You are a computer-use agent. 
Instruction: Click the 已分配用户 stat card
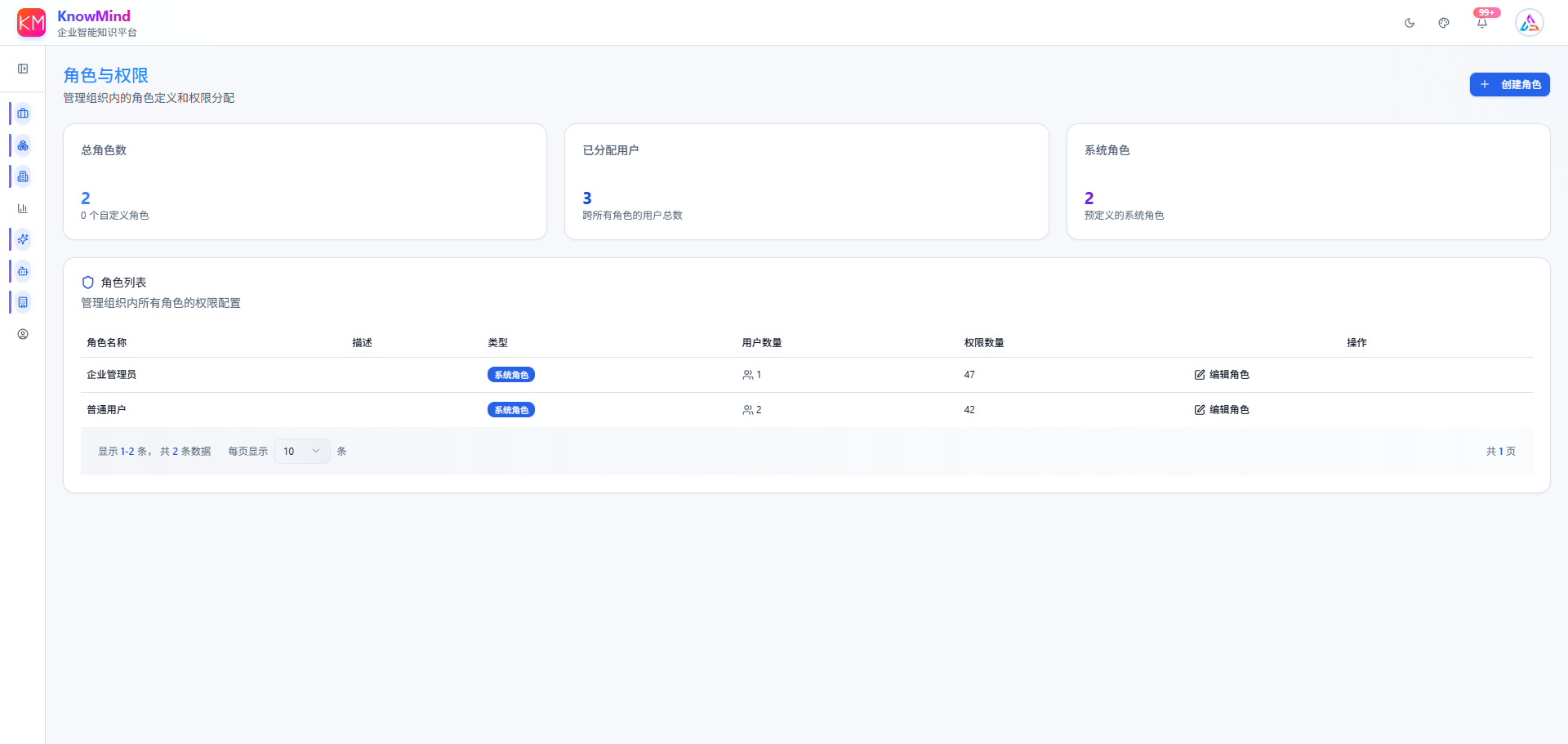coord(806,182)
